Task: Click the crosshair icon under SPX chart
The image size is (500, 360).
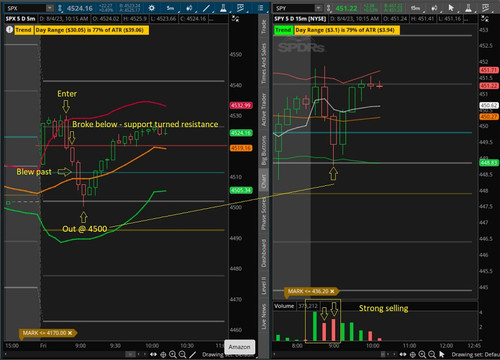Action: coord(163,354)
